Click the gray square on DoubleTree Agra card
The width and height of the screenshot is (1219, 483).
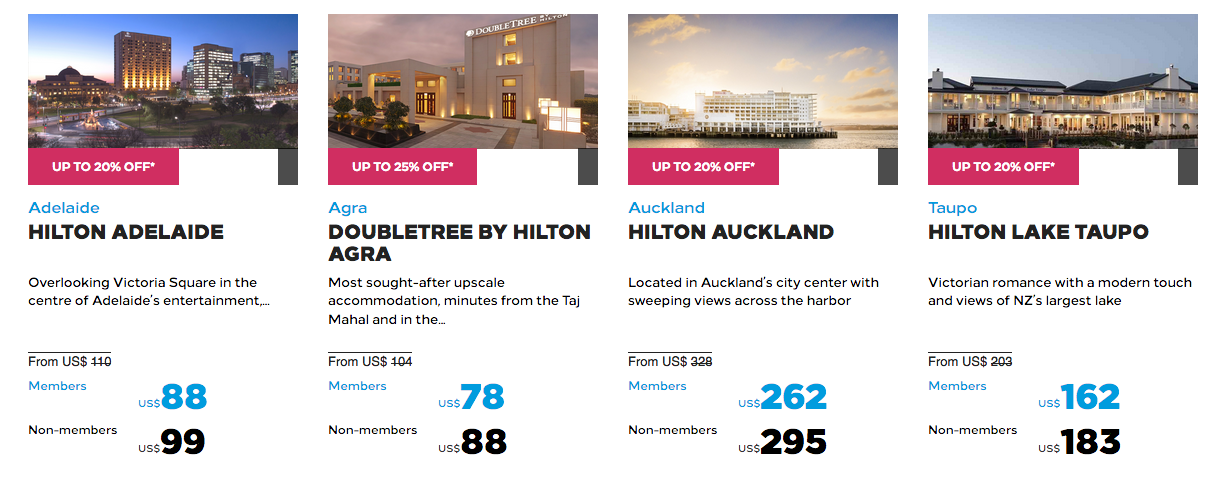point(588,167)
